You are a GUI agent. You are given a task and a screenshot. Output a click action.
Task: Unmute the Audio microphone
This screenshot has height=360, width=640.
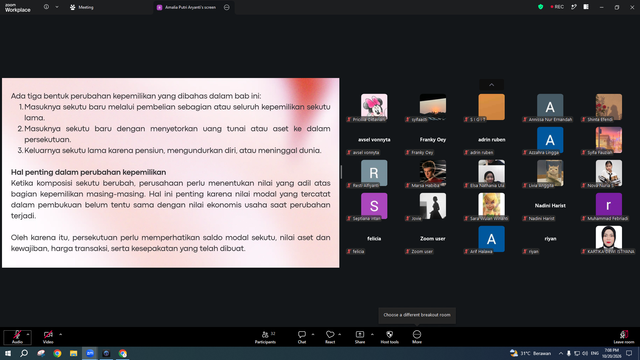[x=17, y=337]
